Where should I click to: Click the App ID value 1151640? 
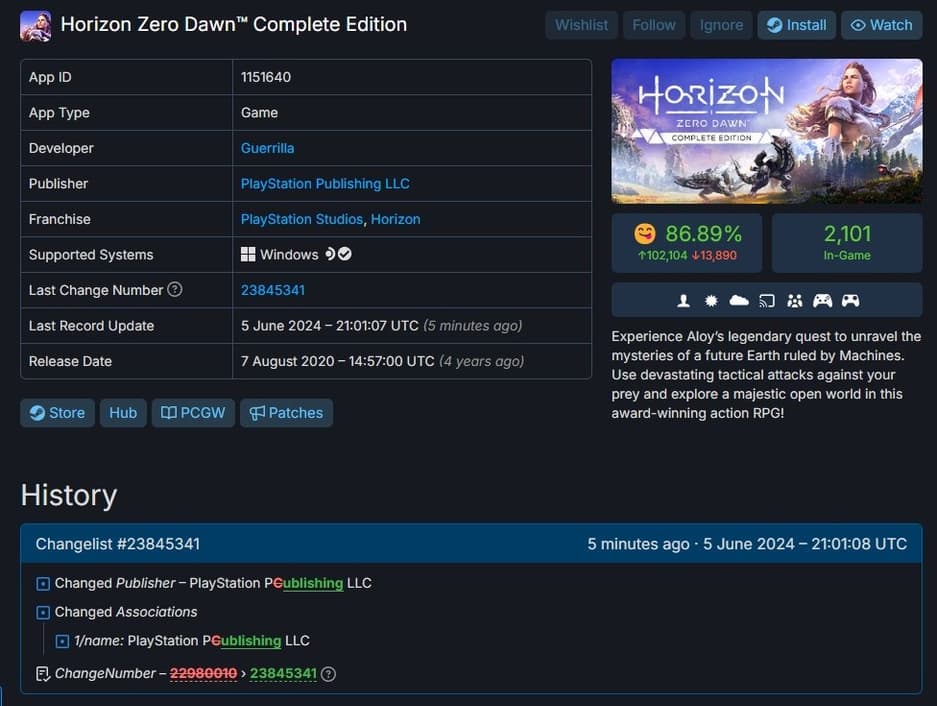(266, 77)
